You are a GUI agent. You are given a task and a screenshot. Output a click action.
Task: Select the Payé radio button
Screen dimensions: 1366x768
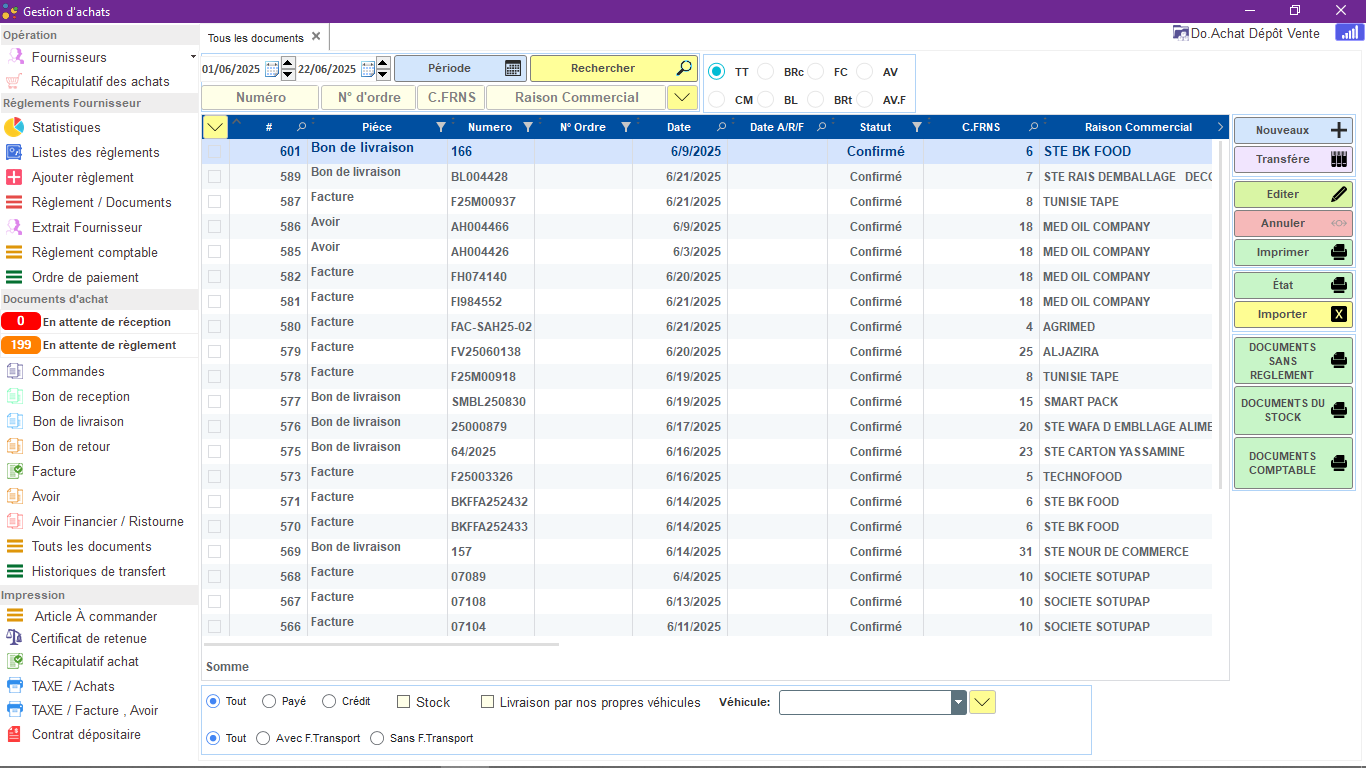(x=269, y=701)
